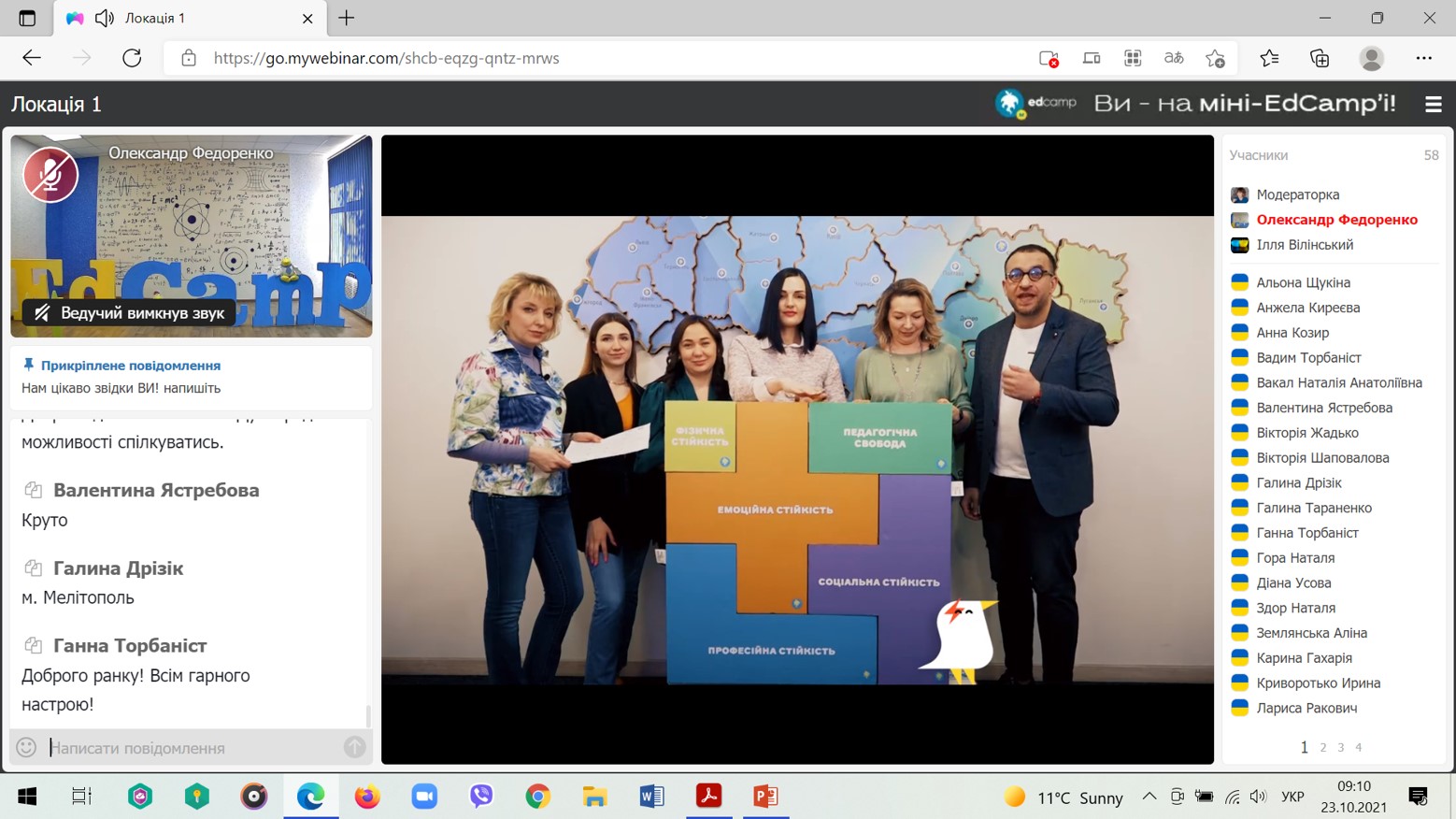This screenshot has height=819, width=1456.
Task: Select participant Діана Усова
Action: (1293, 582)
